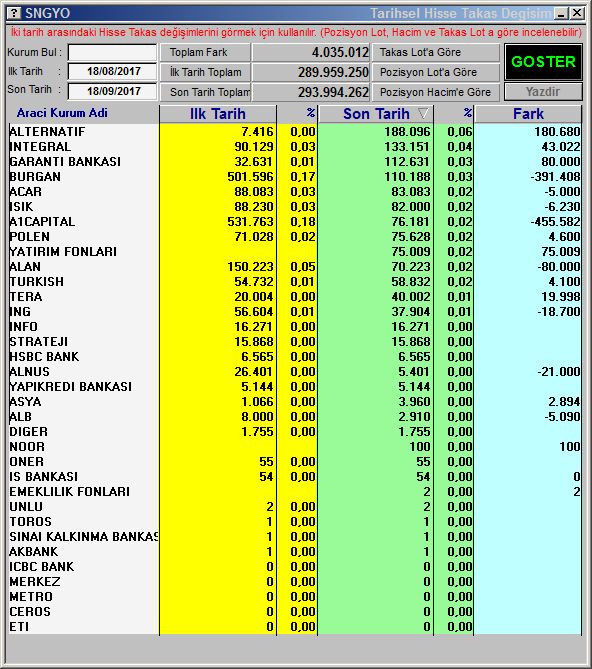Click Ilk Tarih value 501.596 for BURGAN
Image resolution: width=592 pixels, height=669 pixels.
click(x=250, y=177)
